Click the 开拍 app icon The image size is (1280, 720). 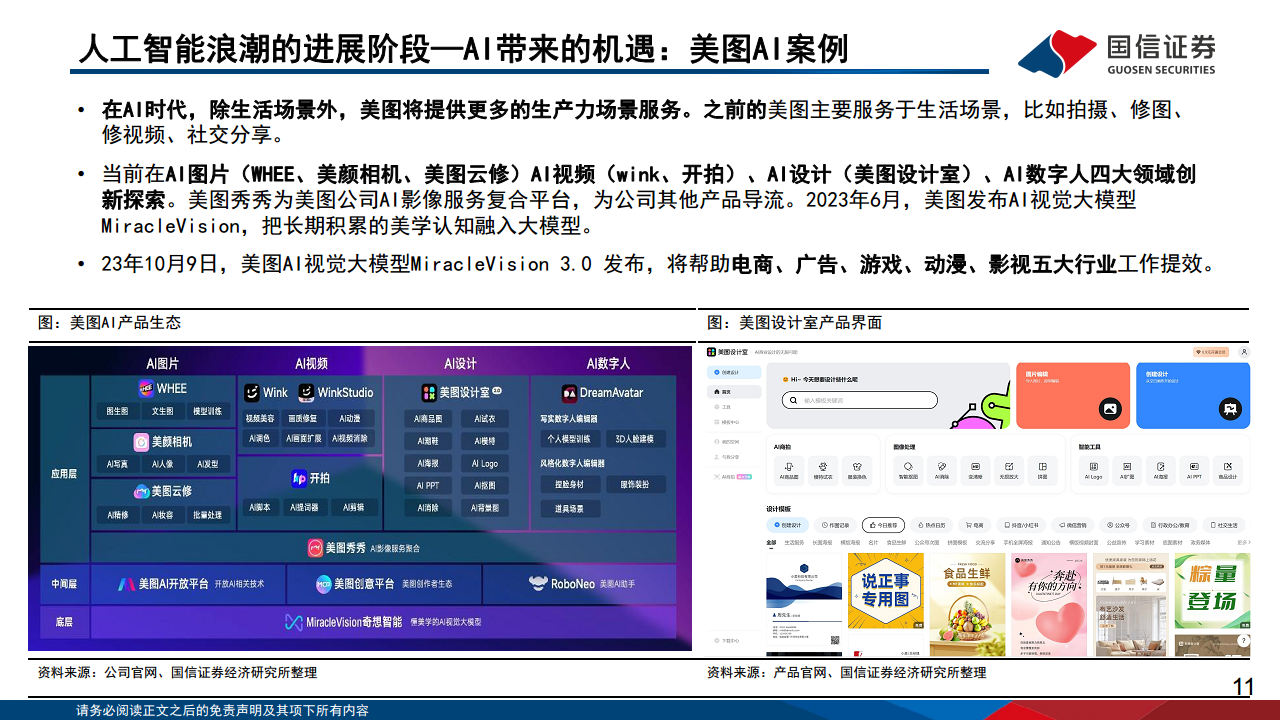[x=298, y=478]
